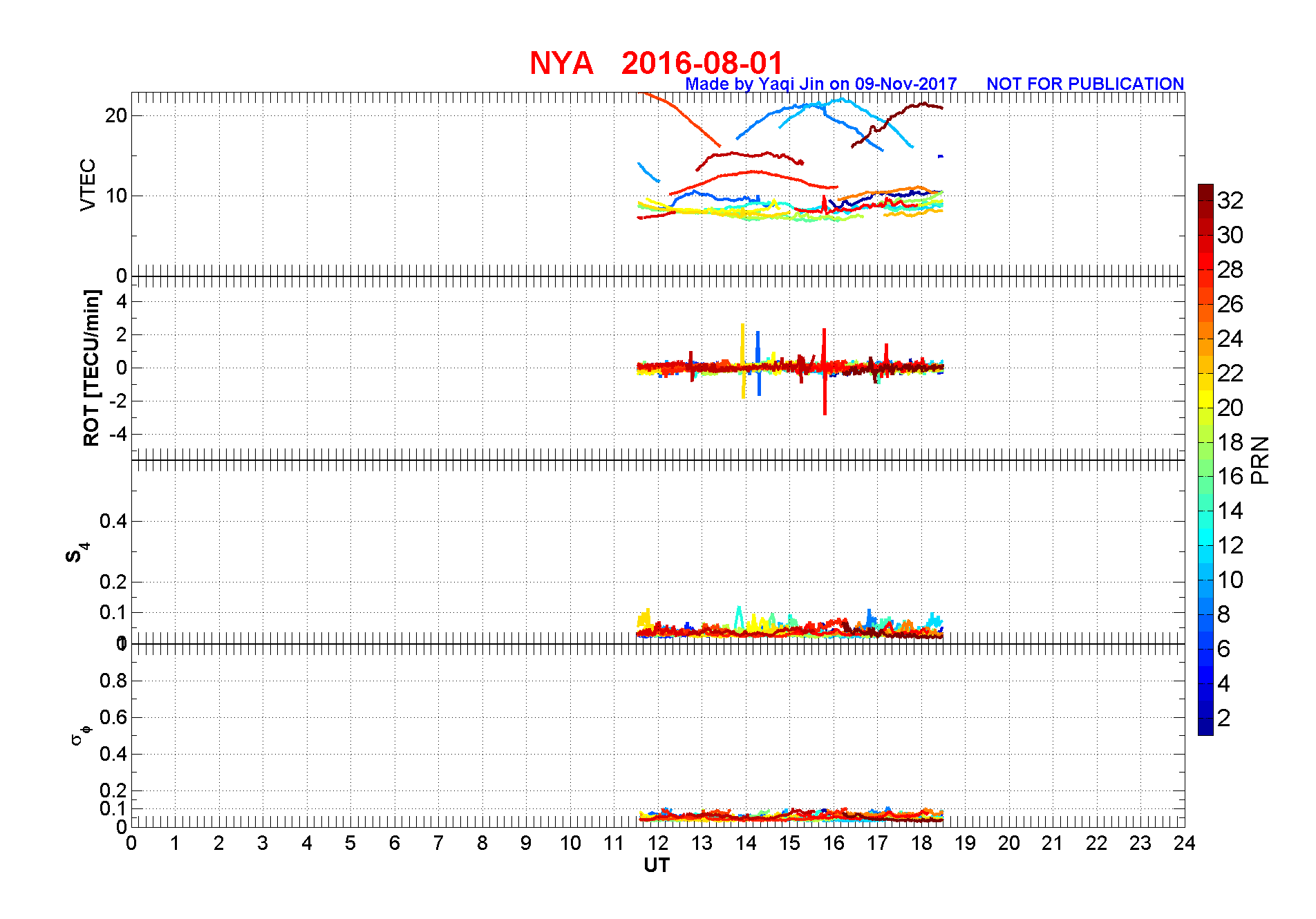This screenshot has width=1316, height=919.
Task: Click VTEC axis tick label 20
Action: click(x=116, y=115)
